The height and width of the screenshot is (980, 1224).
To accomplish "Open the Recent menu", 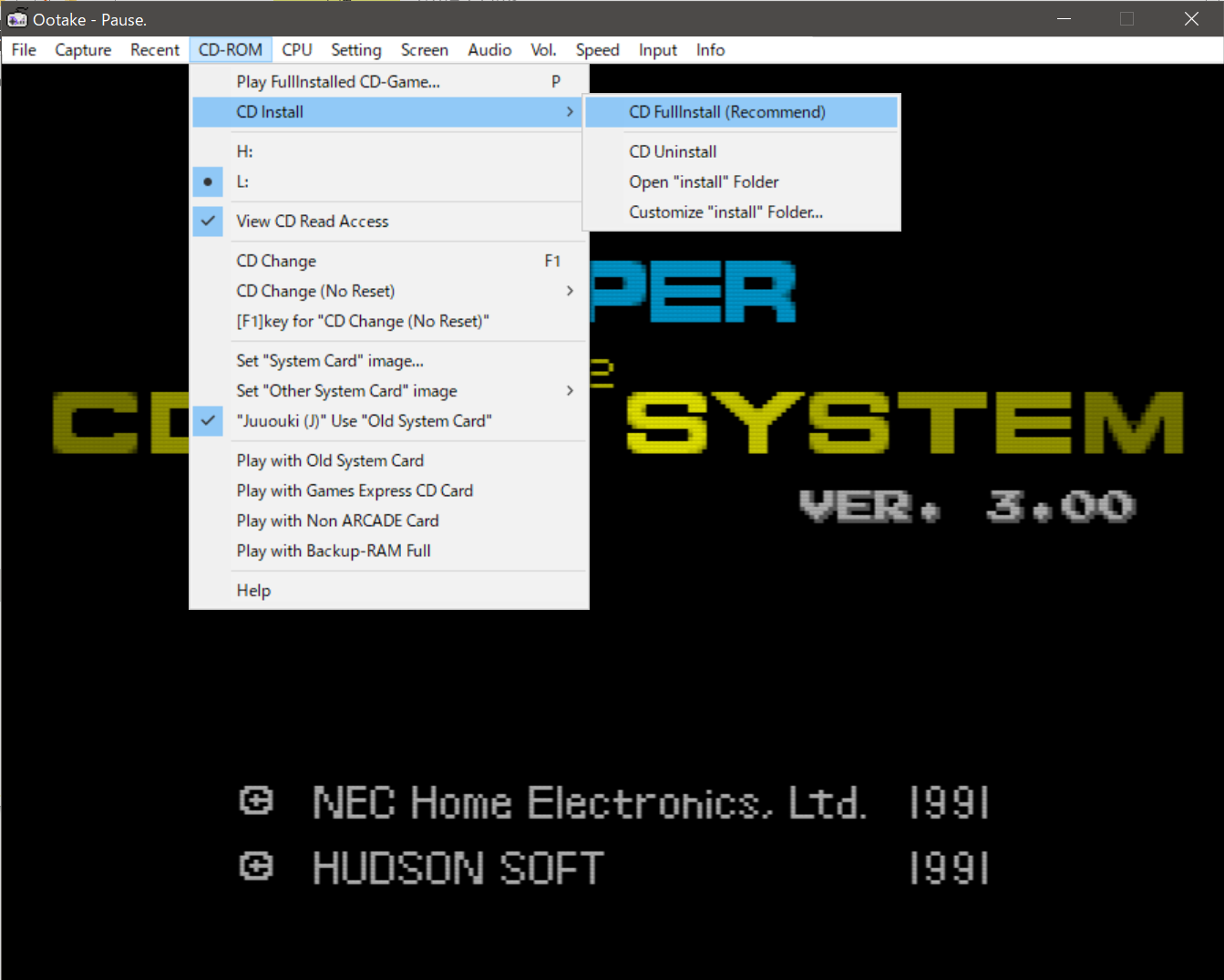I will tap(155, 50).
